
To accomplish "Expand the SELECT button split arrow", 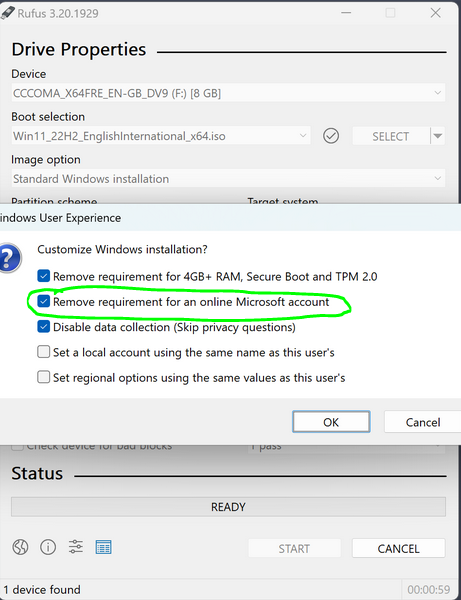I will [x=438, y=136].
